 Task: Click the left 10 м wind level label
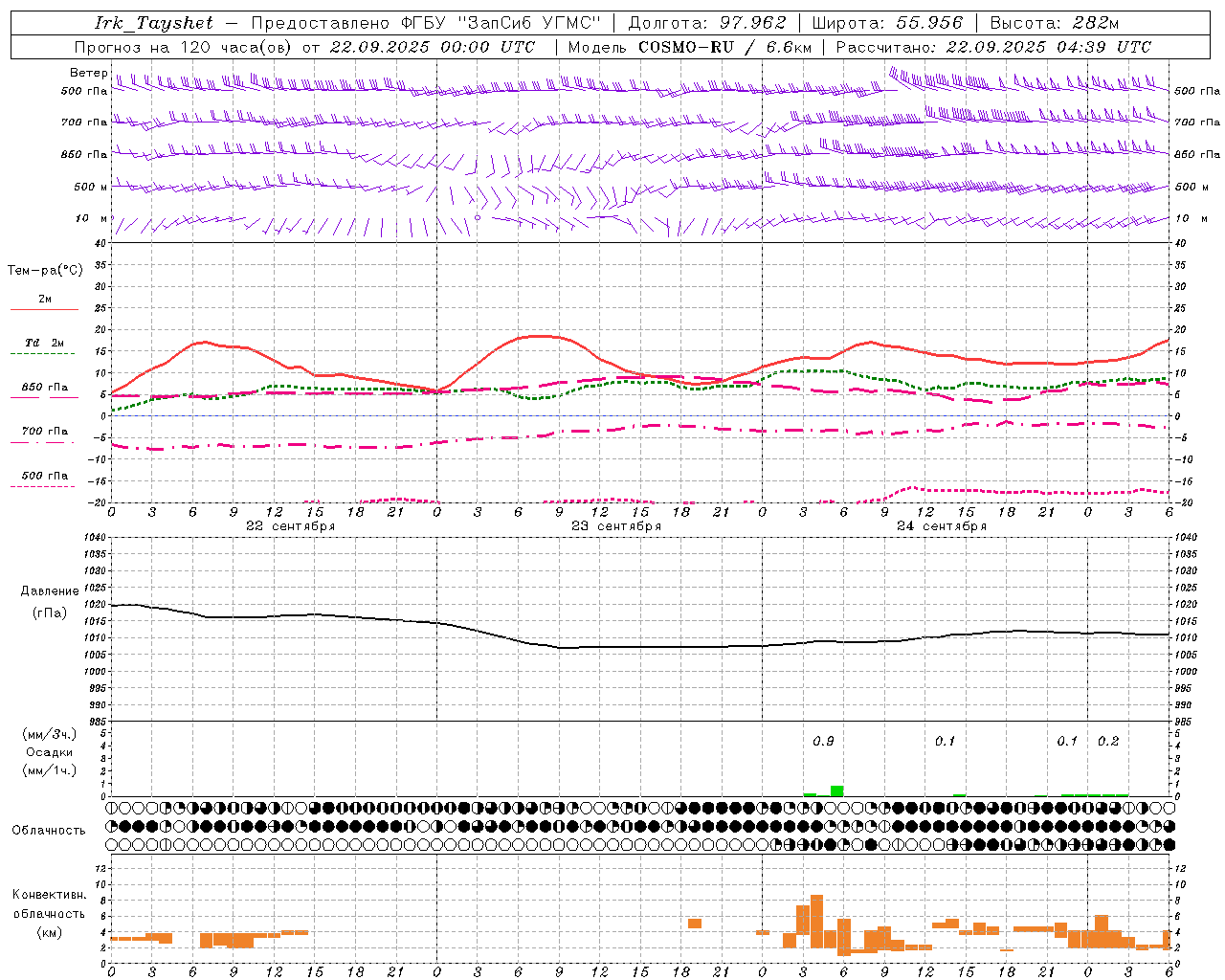(92, 218)
